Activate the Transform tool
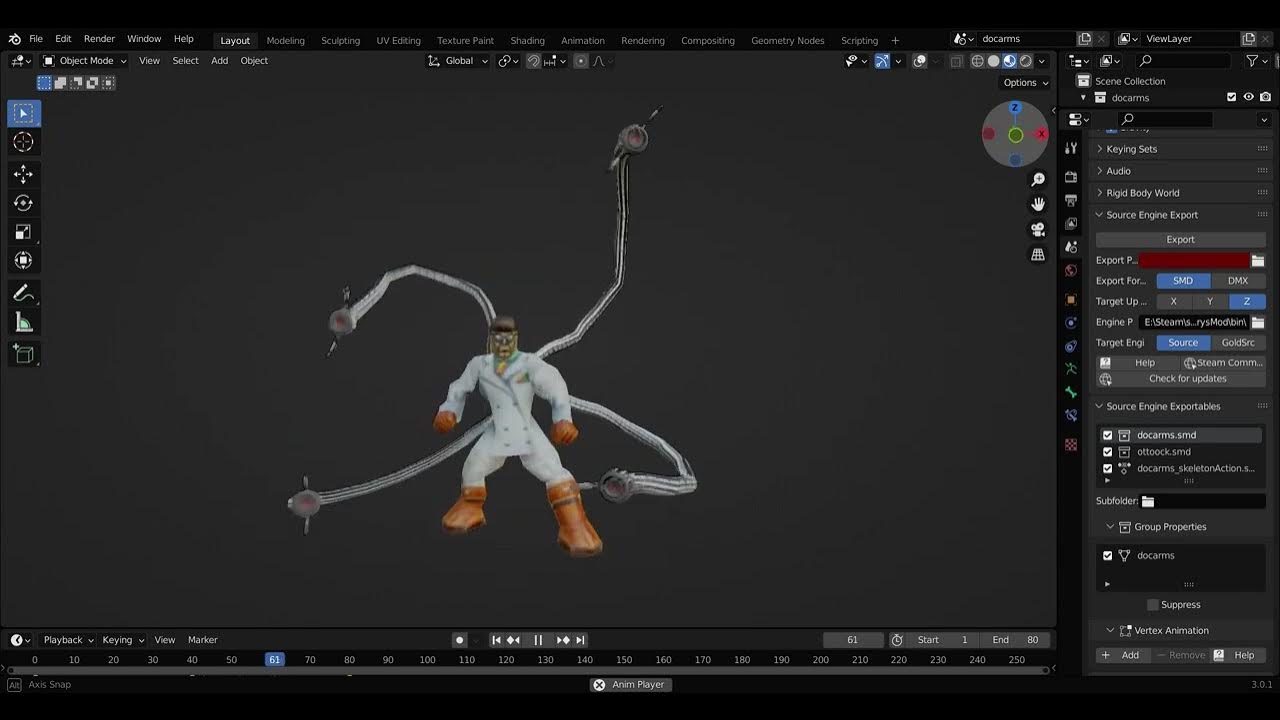The width and height of the screenshot is (1280, 720). click(24, 261)
